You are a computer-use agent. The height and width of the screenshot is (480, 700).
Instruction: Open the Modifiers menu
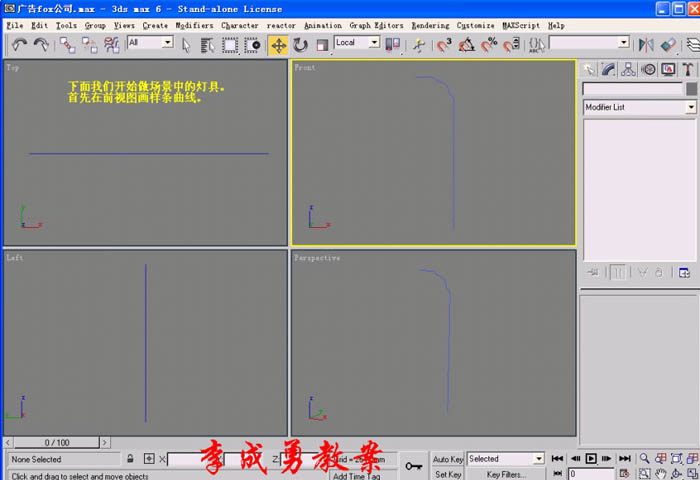(x=194, y=25)
